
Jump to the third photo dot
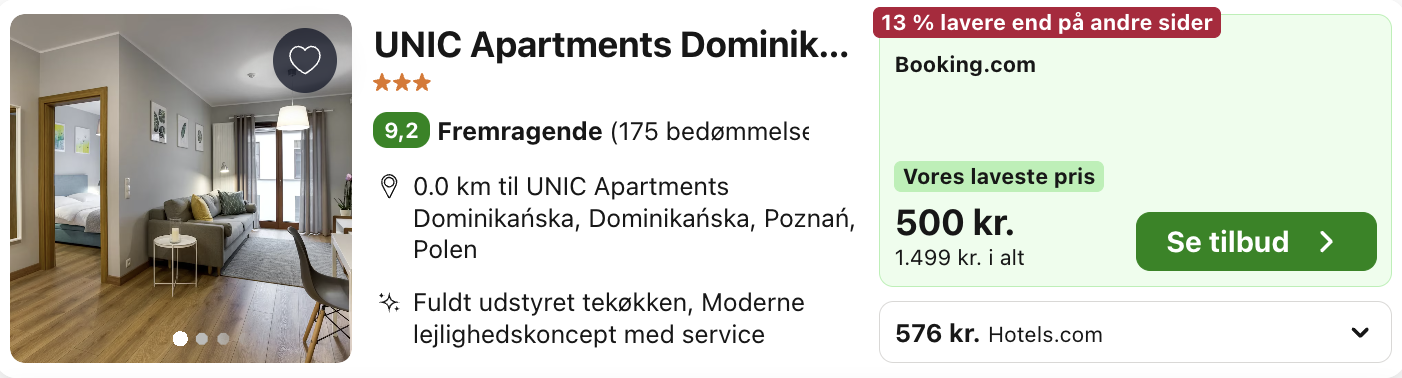223,339
